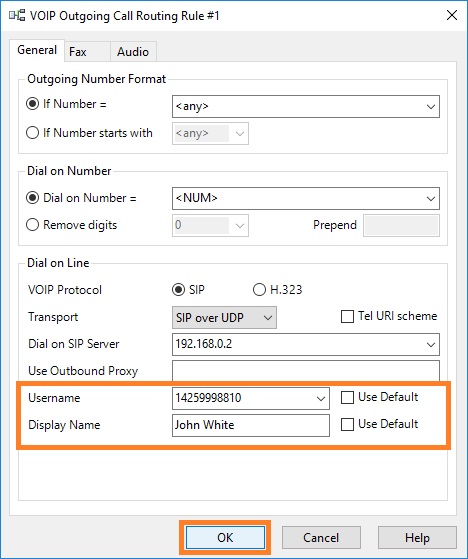468x559 pixels.
Task: Choose the 'If Number =' radio button
Action: click(32, 104)
